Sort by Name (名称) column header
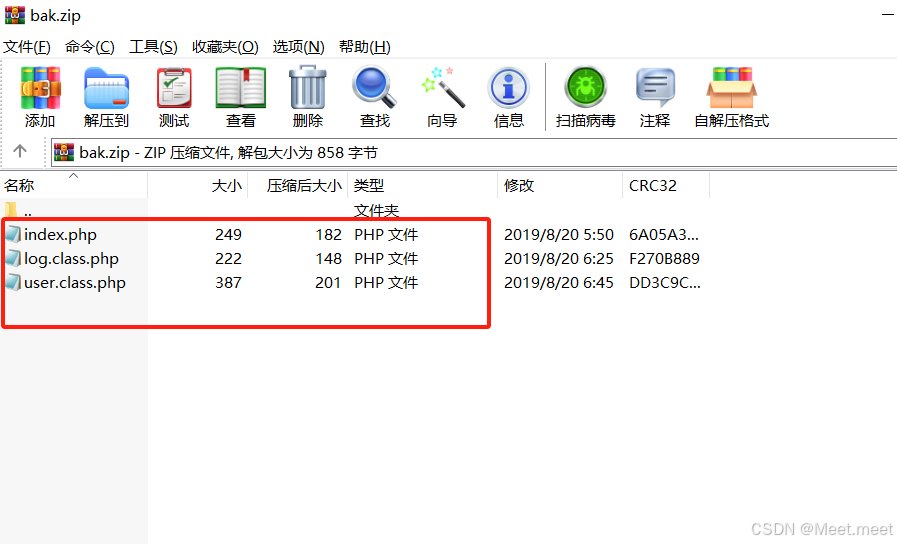This screenshot has width=897, height=544. (x=74, y=185)
